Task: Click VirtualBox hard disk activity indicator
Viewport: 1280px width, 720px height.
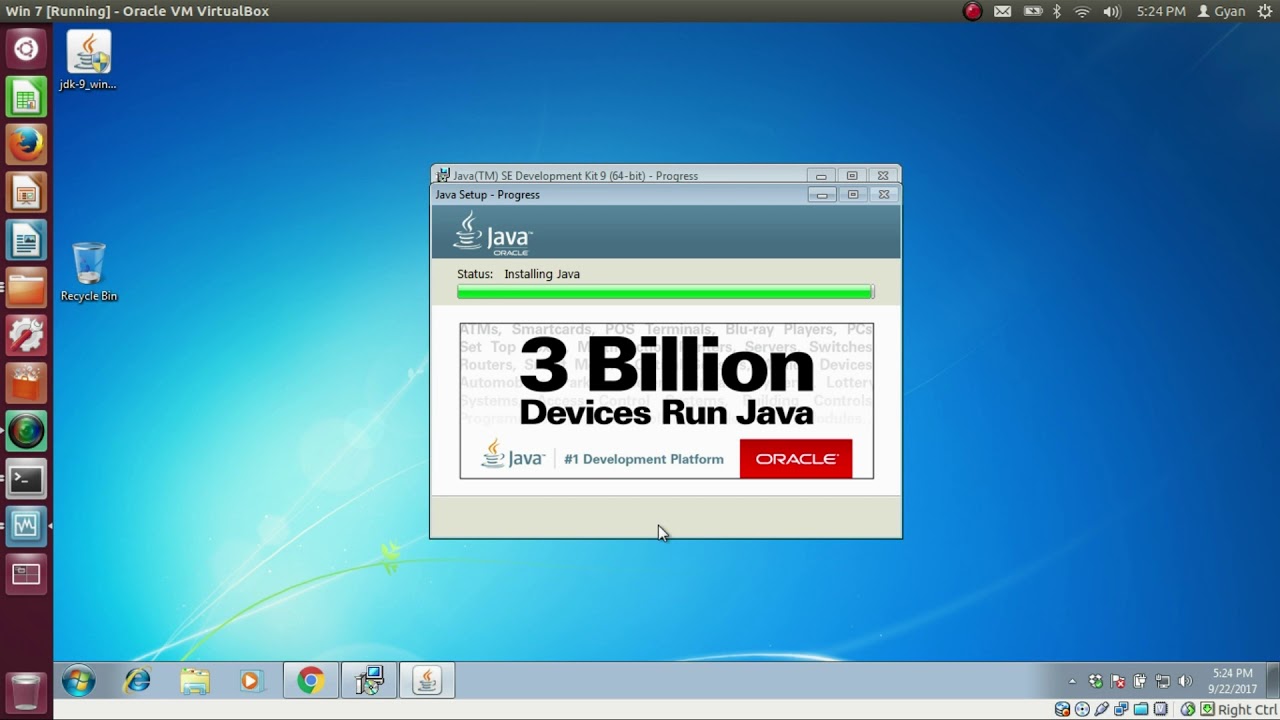Action: click(x=1063, y=710)
